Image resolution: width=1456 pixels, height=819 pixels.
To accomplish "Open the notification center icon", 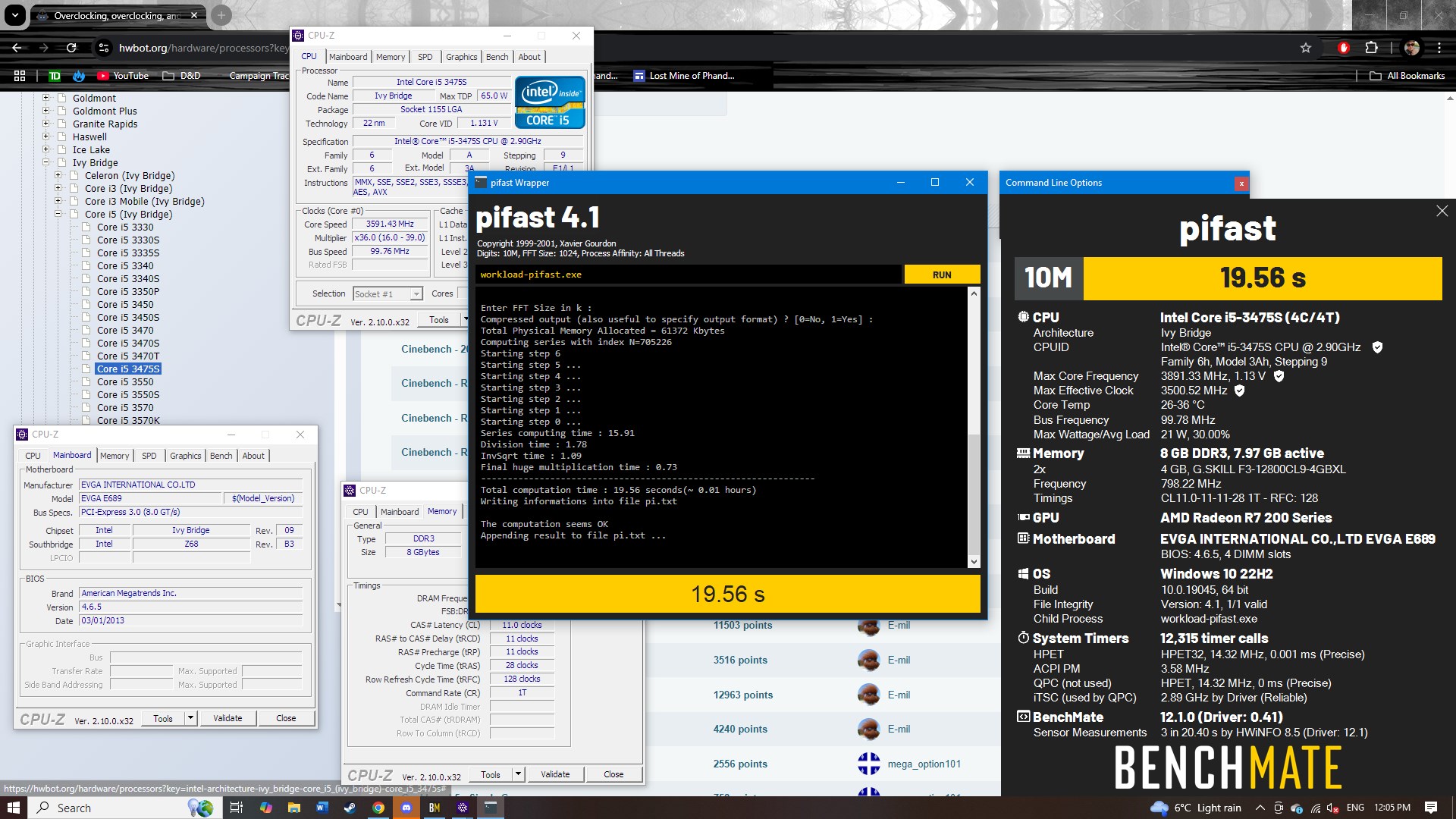I will click(1431, 808).
